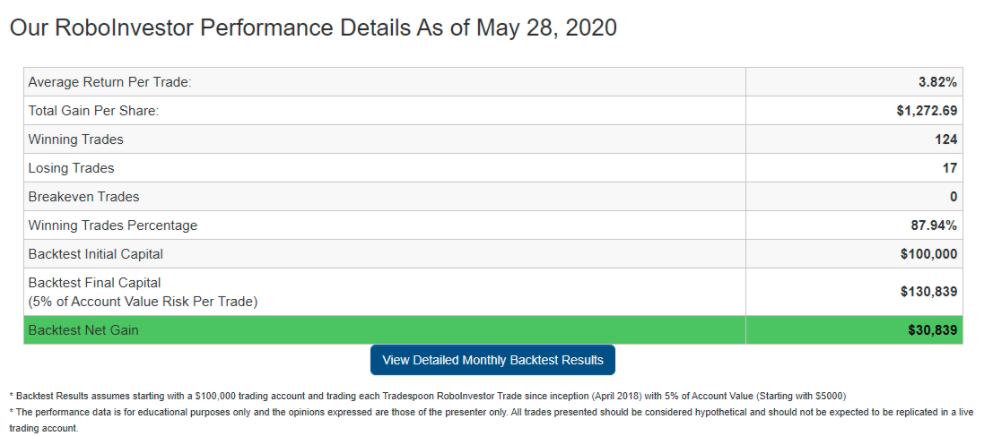This screenshot has height=439, width=987.
Task: Click the $100,000 initial capital value
Action: click(x=929, y=254)
